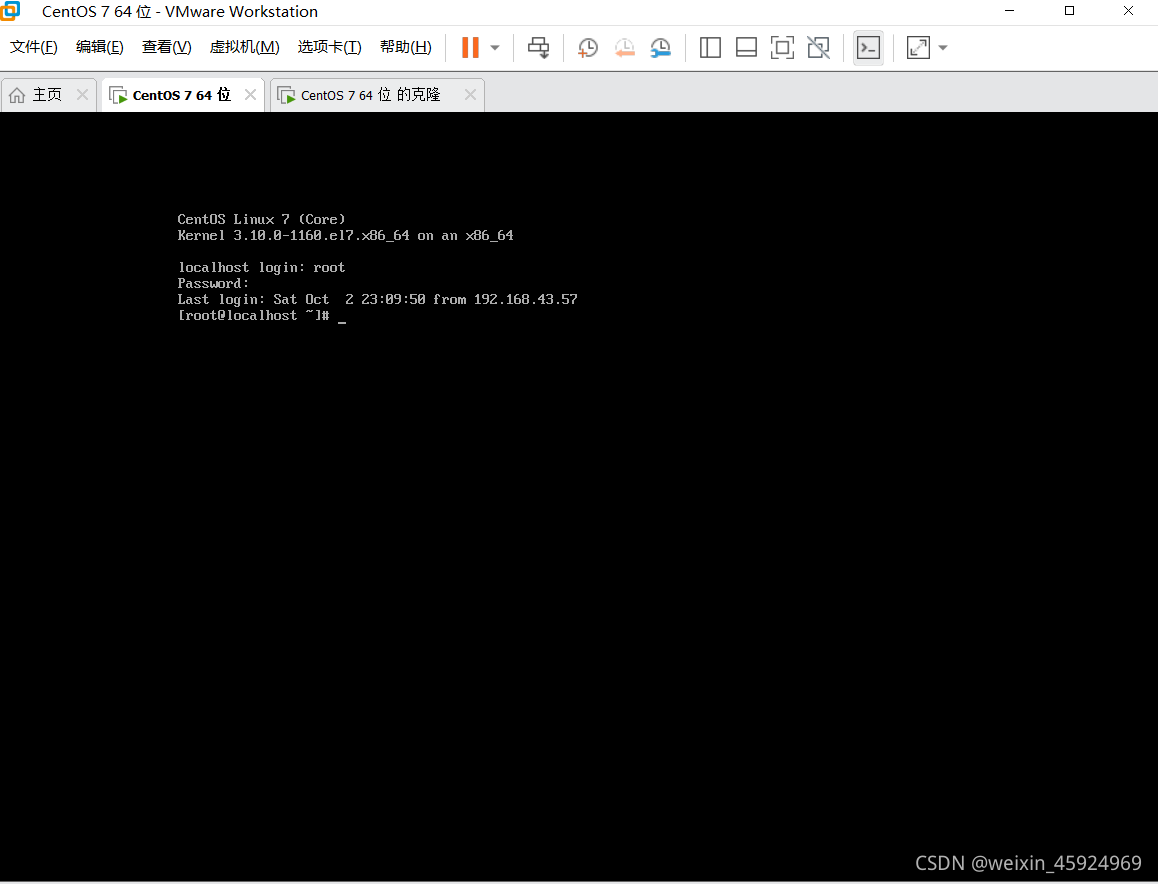Open the 文件(F) menu
This screenshot has width=1158, height=884.
(33, 47)
